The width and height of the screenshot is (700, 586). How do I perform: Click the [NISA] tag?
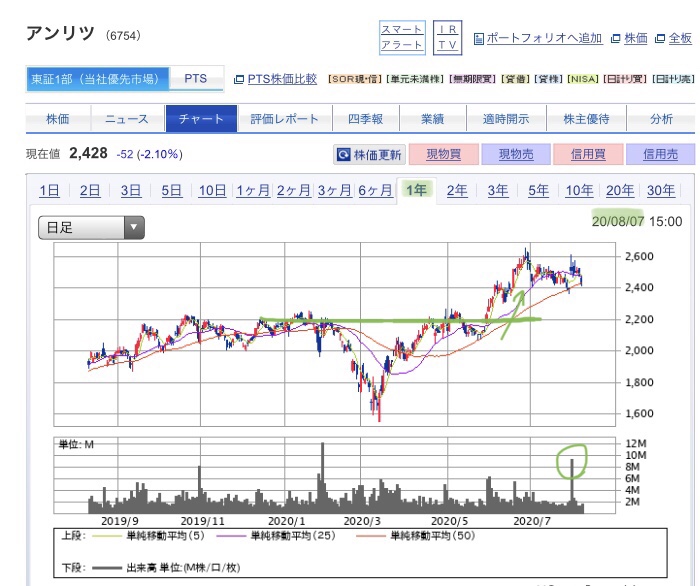[583, 79]
